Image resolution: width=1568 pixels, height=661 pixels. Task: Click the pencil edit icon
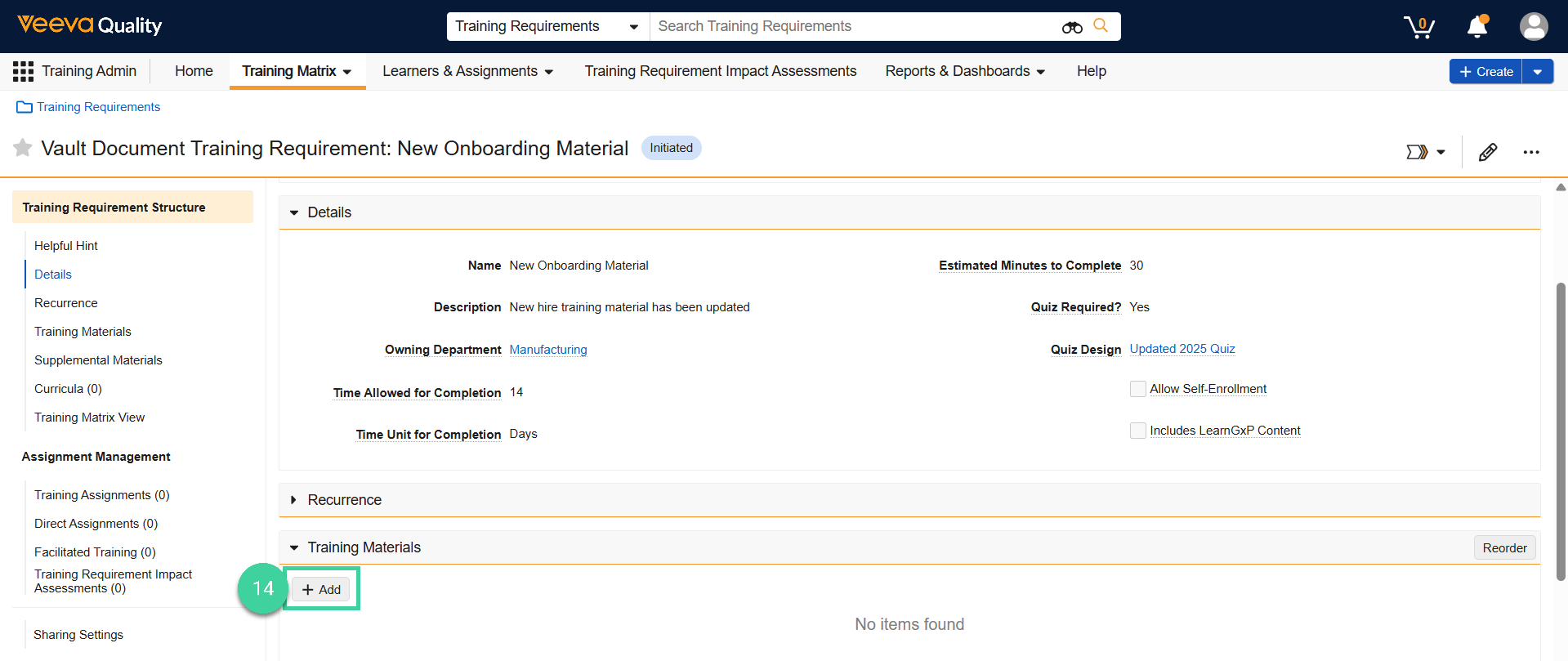(x=1488, y=152)
